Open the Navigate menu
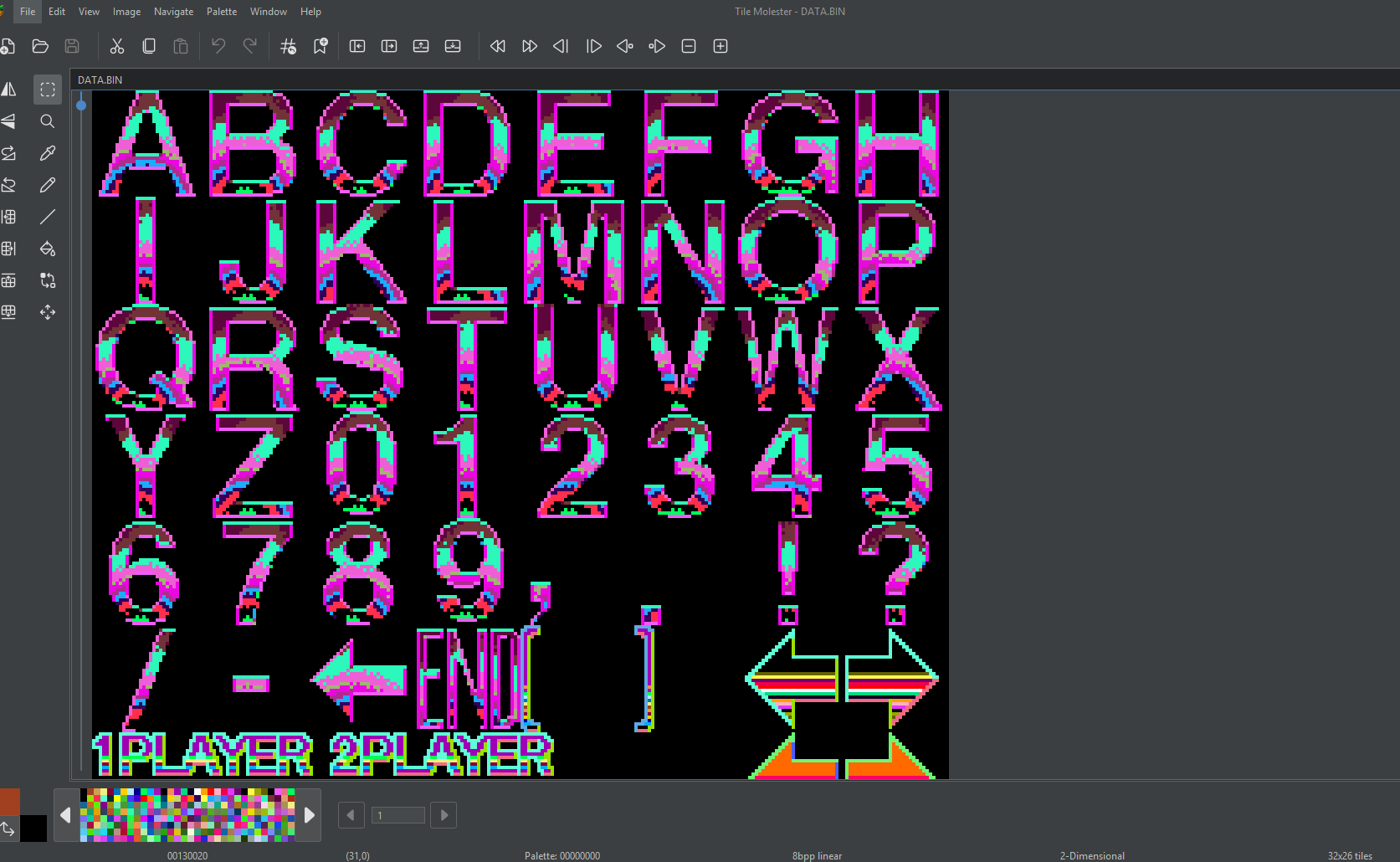Screen dimensions: 1400x862 [173, 12]
